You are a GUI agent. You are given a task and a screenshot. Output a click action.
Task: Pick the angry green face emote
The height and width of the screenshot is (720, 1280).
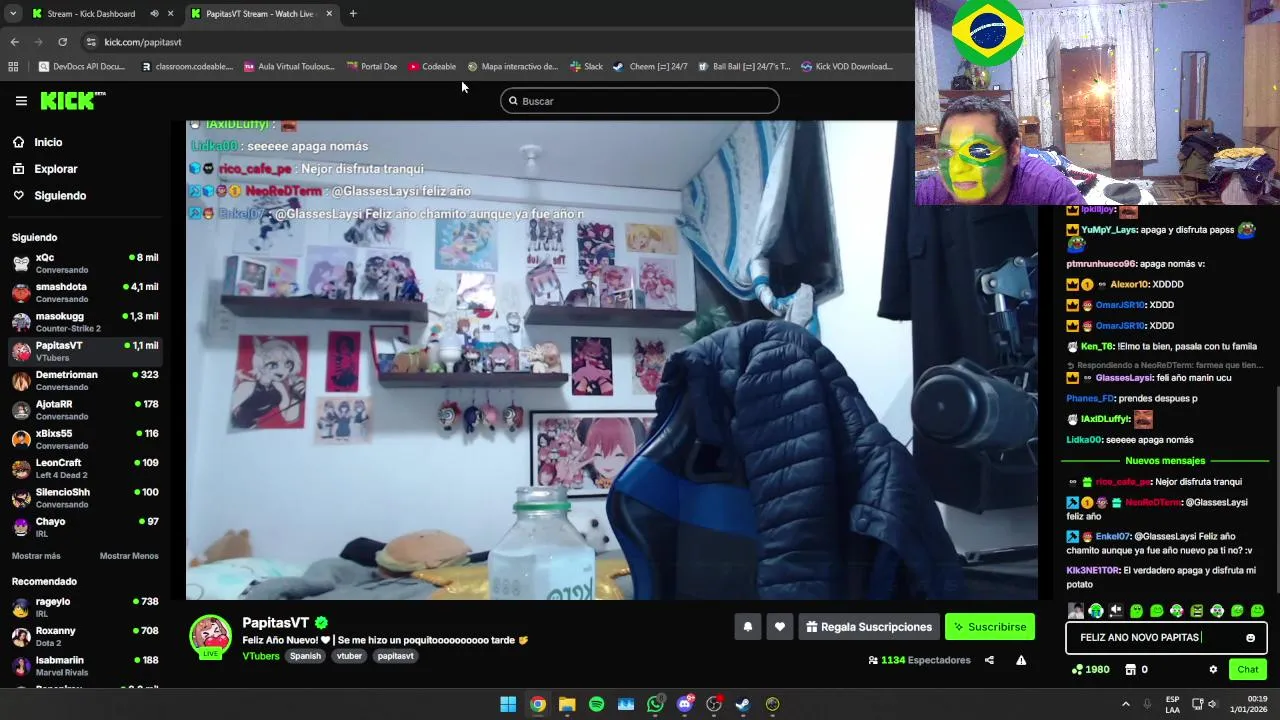tap(1197, 611)
